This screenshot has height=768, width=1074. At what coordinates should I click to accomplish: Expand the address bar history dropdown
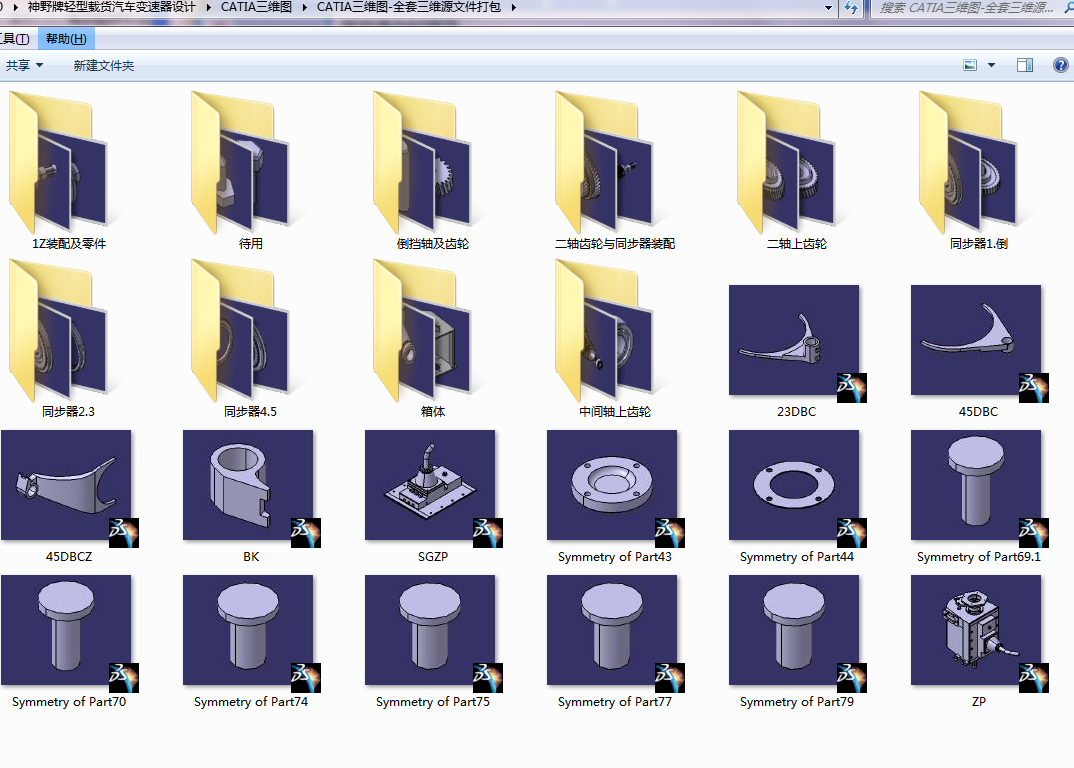click(x=828, y=8)
